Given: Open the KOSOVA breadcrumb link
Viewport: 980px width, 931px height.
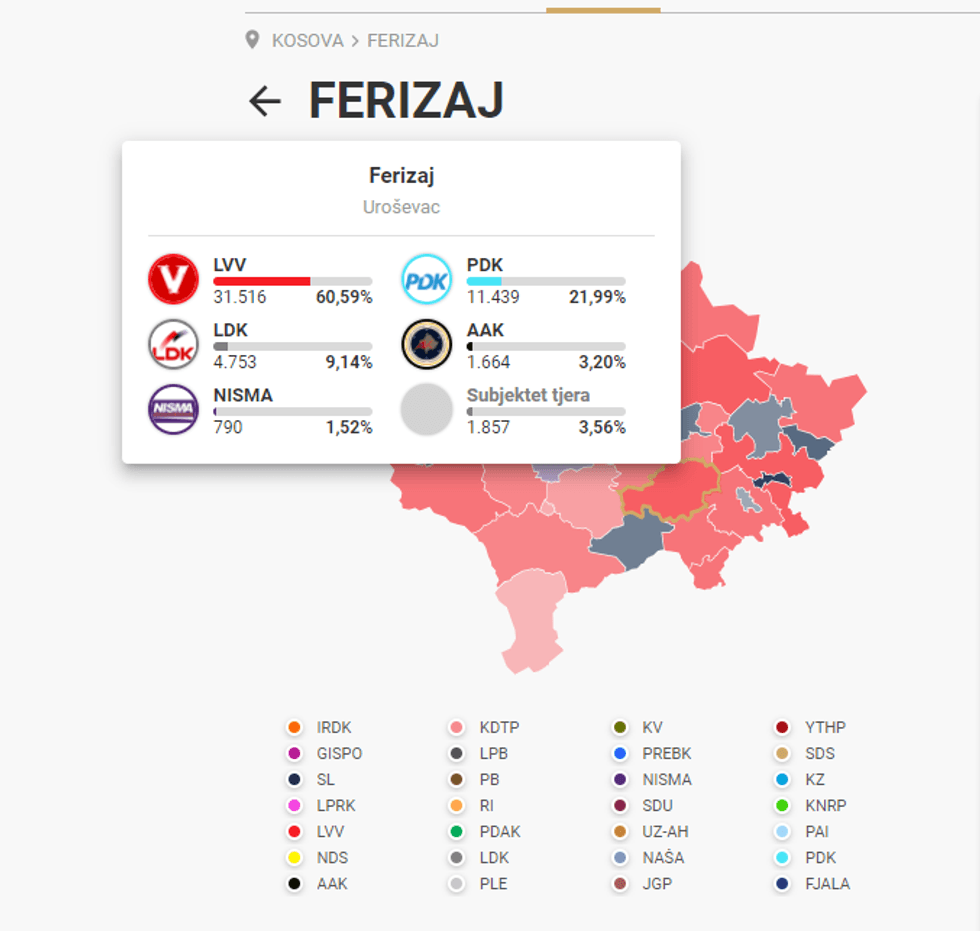Looking at the screenshot, I should (x=307, y=41).
